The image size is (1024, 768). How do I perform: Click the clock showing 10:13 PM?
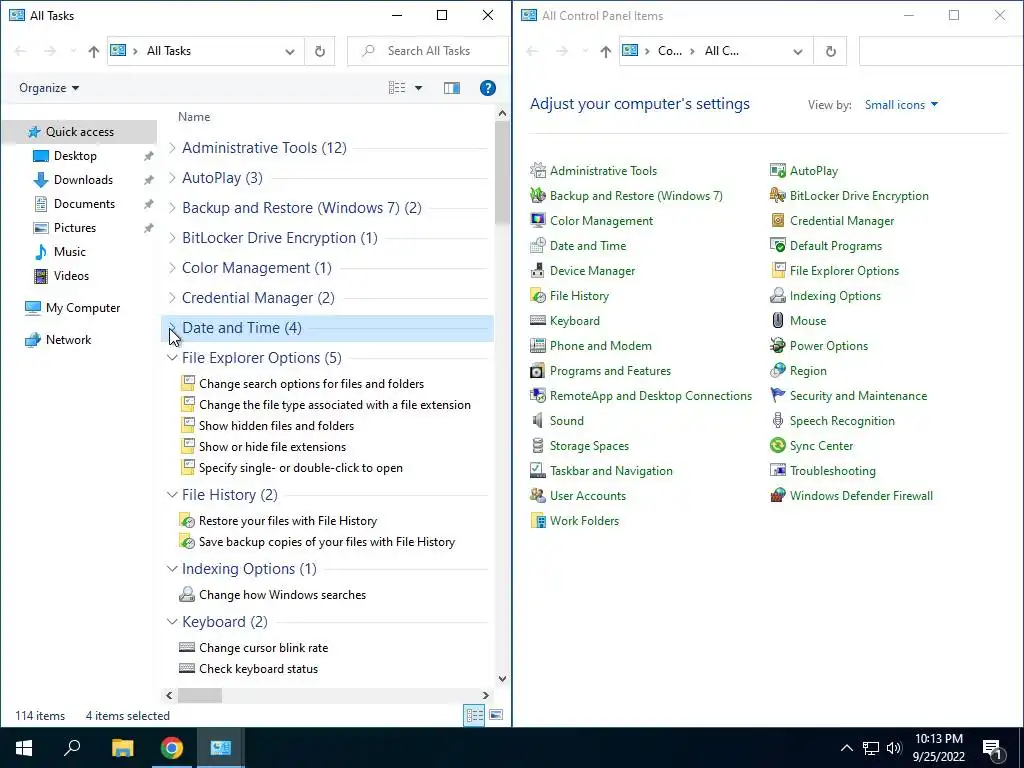[x=938, y=739]
